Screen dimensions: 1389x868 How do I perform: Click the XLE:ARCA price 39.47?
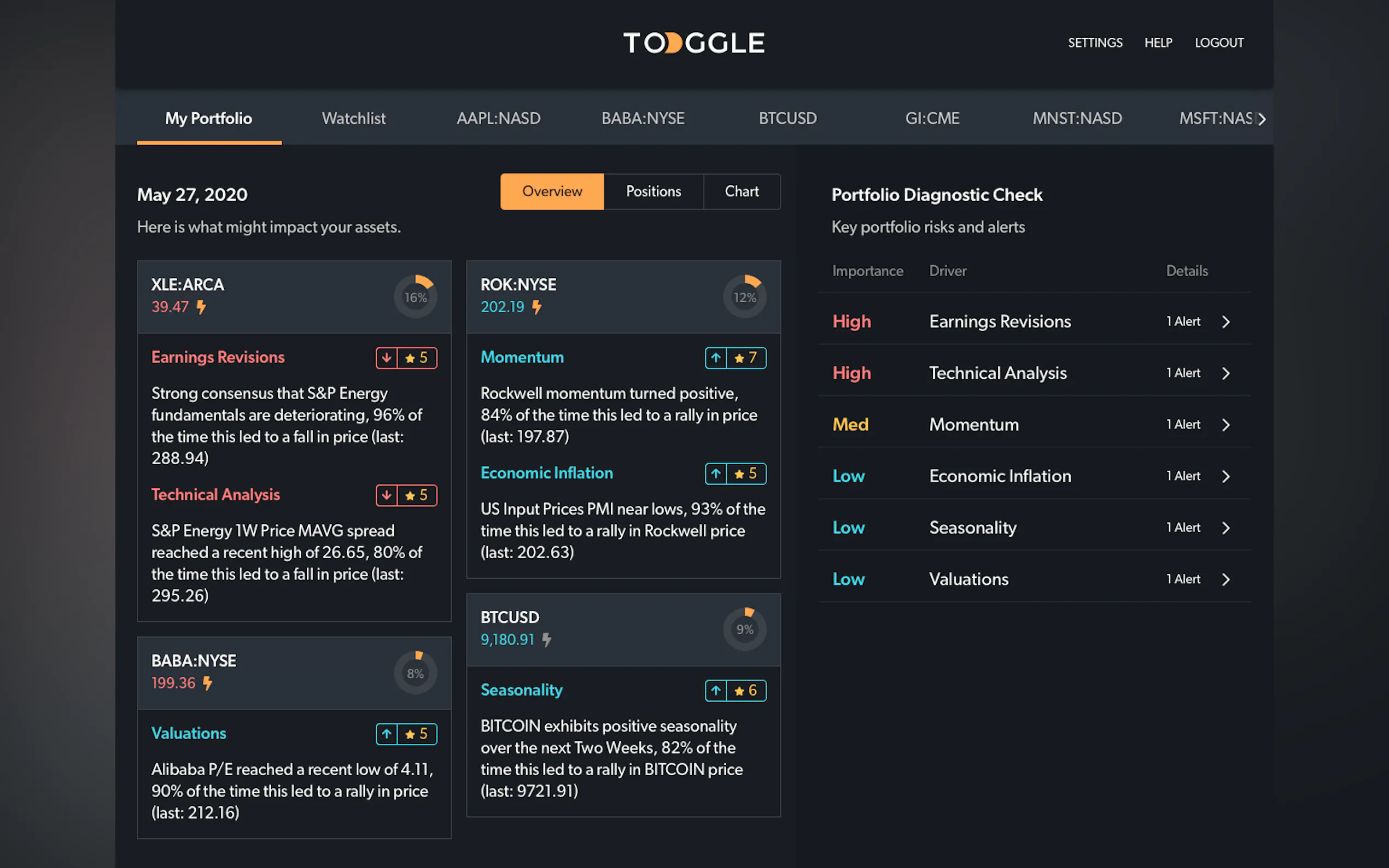(x=170, y=307)
